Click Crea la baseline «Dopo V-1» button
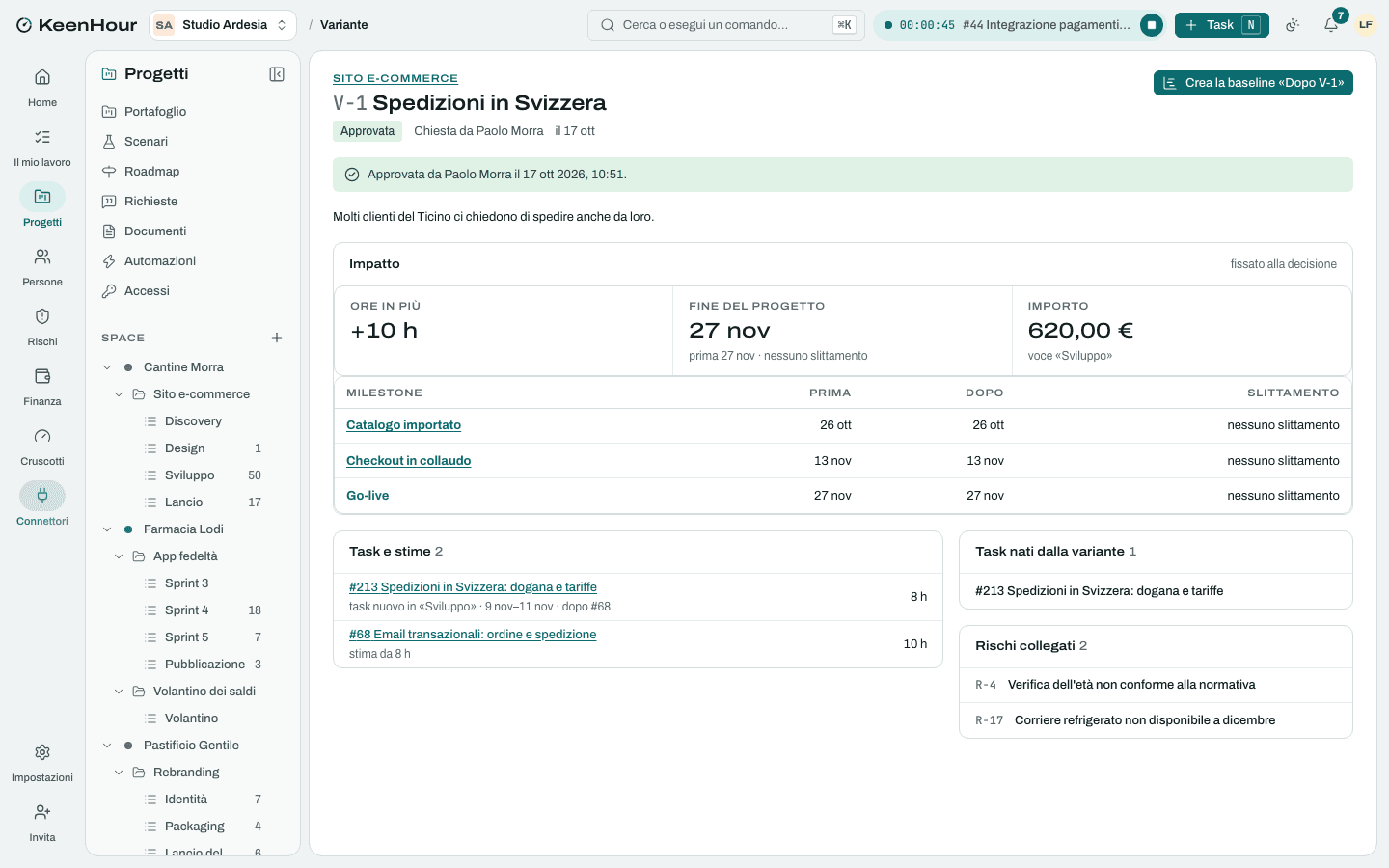The height and width of the screenshot is (868, 1389). [1253, 83]
